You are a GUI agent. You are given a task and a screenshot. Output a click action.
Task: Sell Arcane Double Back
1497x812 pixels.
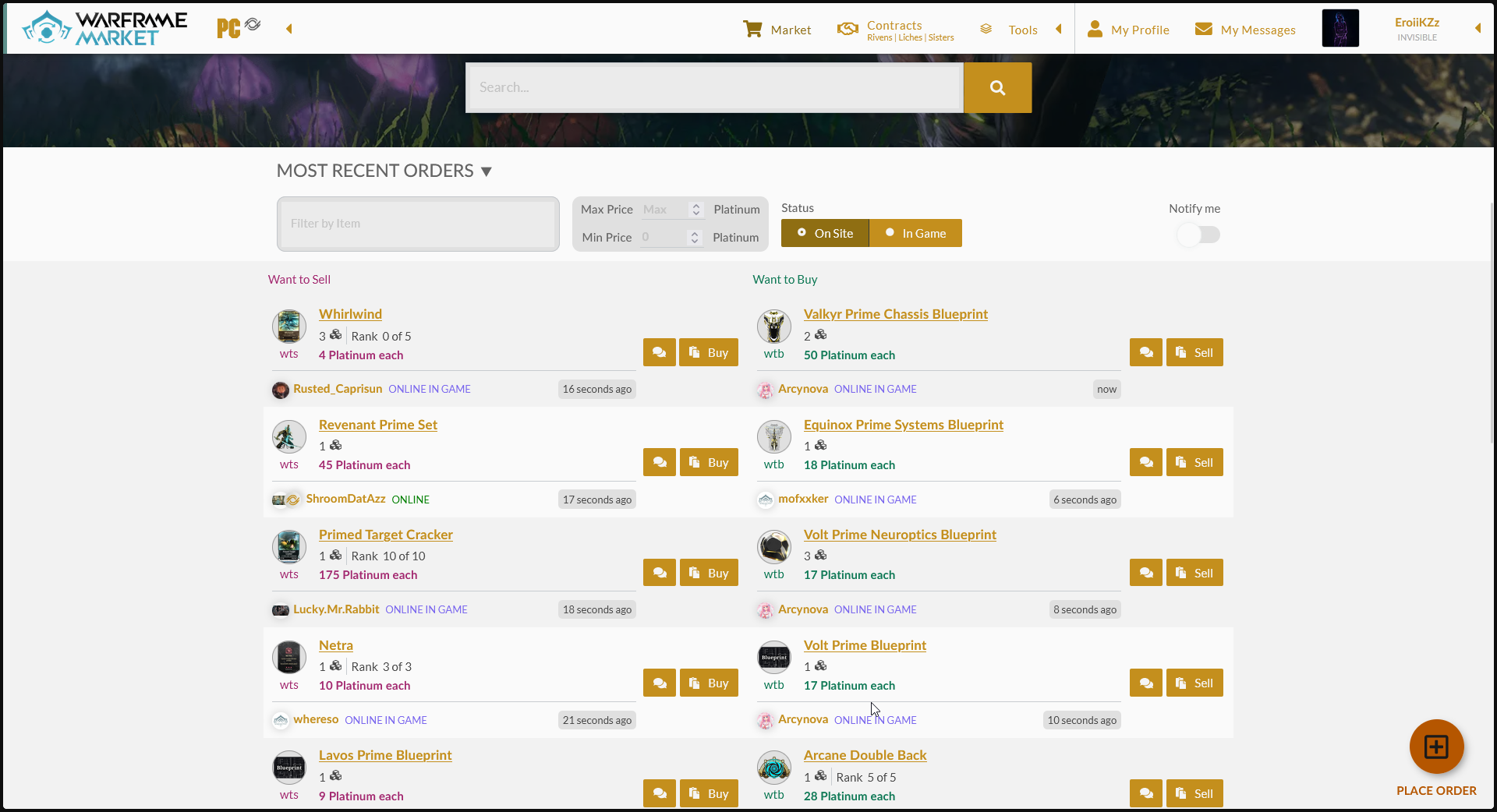coord(1194,793)
